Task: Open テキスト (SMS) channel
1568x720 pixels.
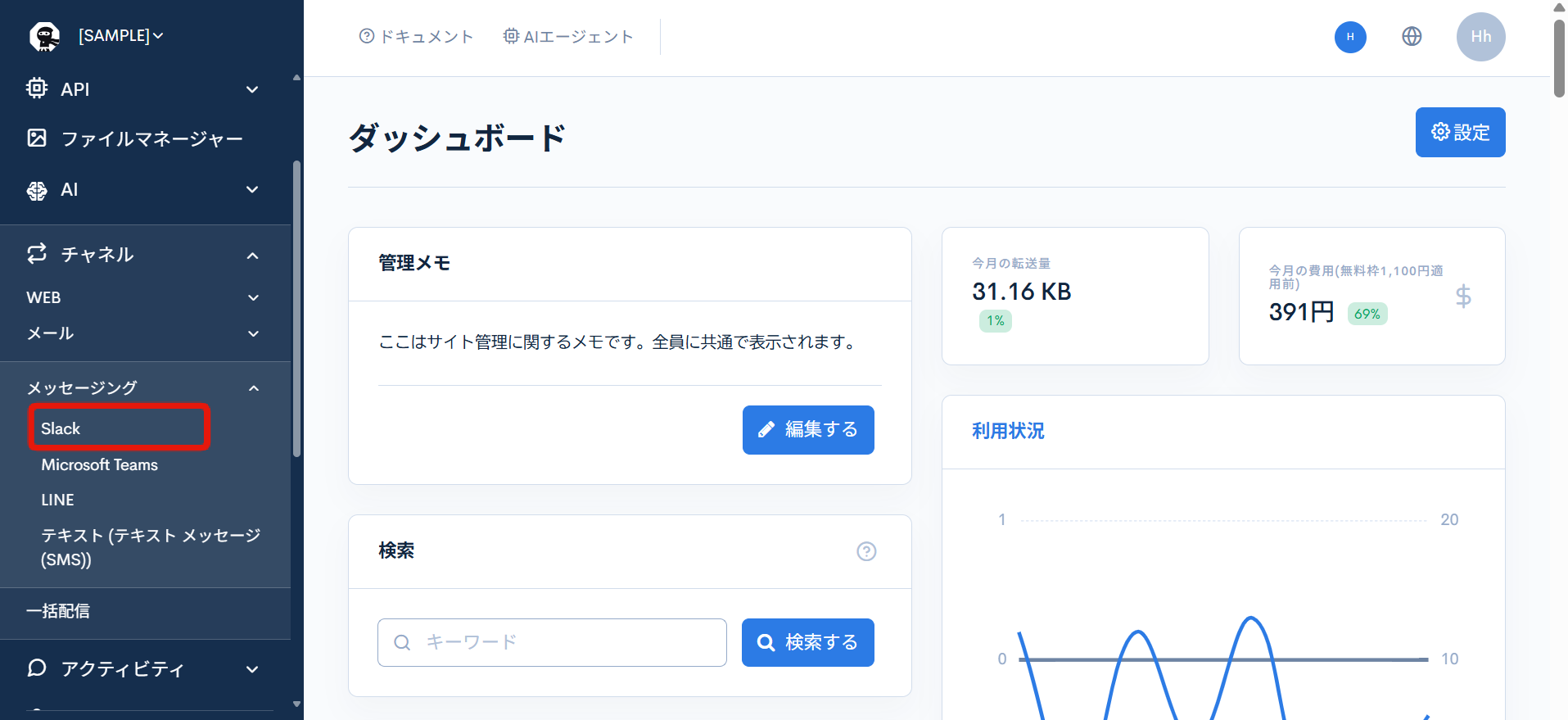Action: [151, 547]
